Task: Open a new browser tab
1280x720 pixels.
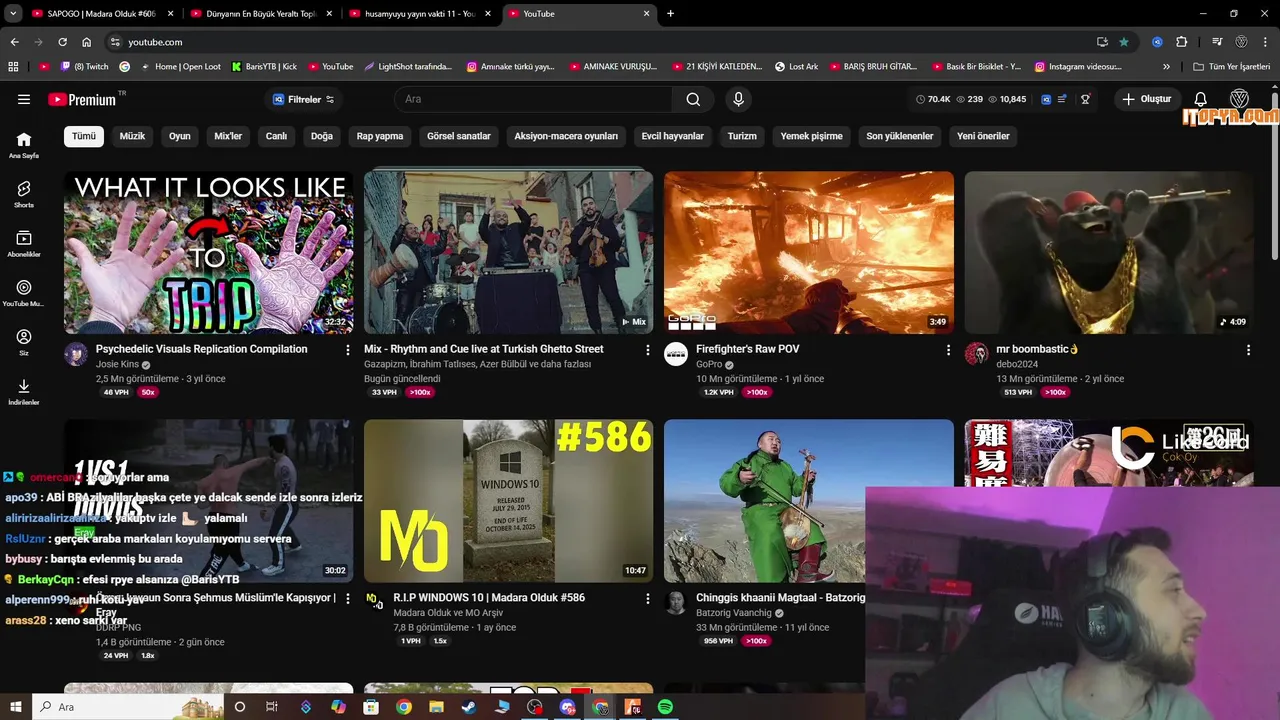Action: click(670, 13)
